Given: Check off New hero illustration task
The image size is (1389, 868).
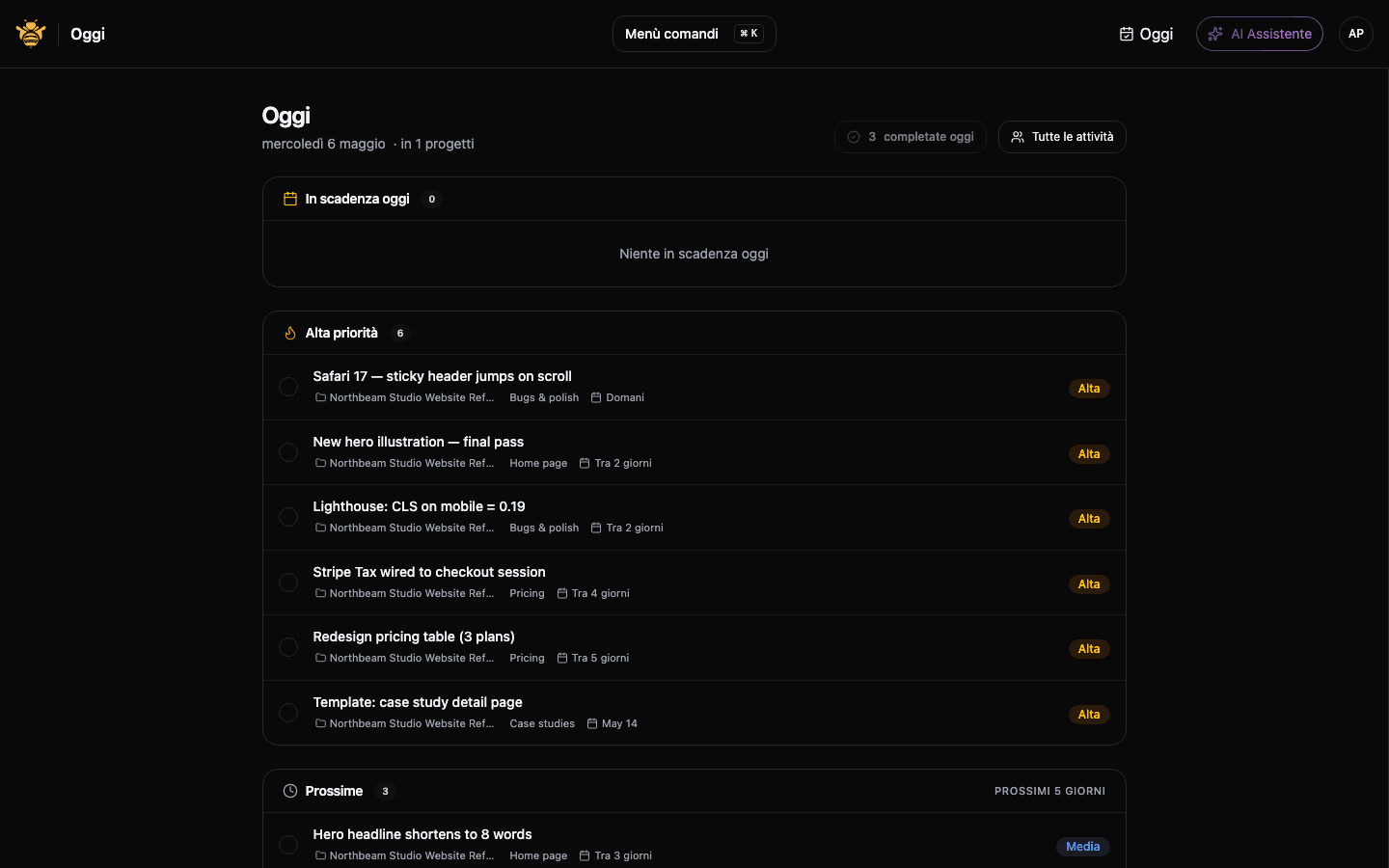Looking at the screenshot, I should [288, 452].
